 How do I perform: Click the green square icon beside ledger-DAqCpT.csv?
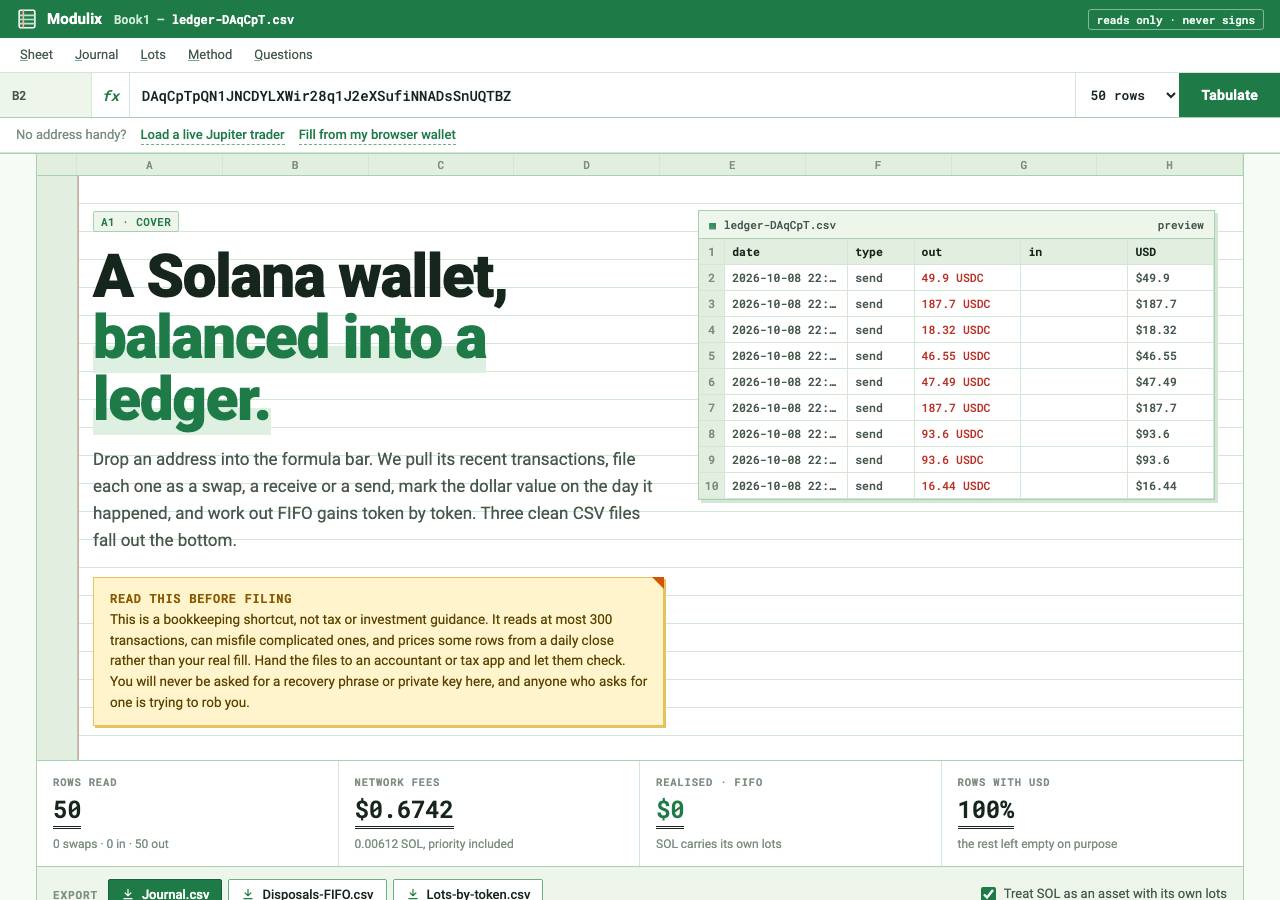712,226
